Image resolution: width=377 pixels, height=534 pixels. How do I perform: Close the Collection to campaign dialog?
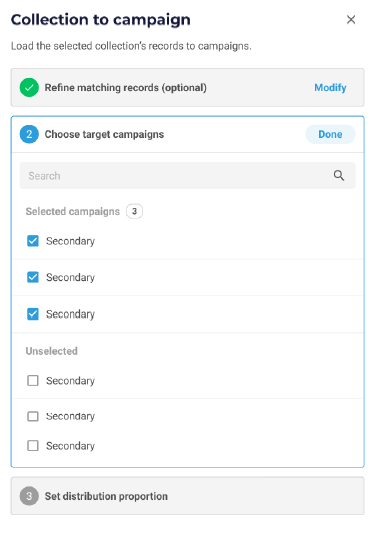coord(351,19)
